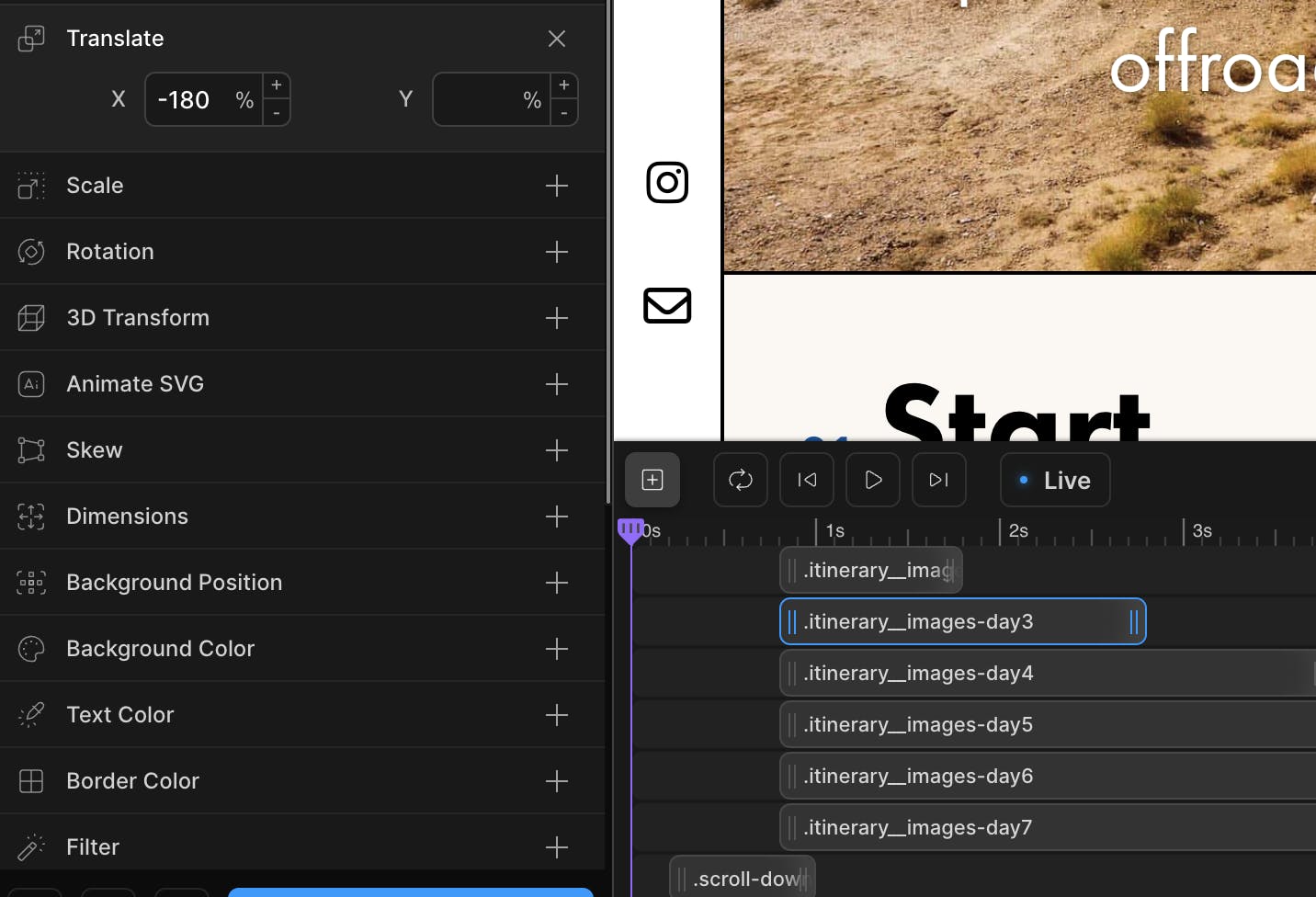Screen dimensions: 1316x897
Task: Add the Rotation property
Action: (557, 252)
